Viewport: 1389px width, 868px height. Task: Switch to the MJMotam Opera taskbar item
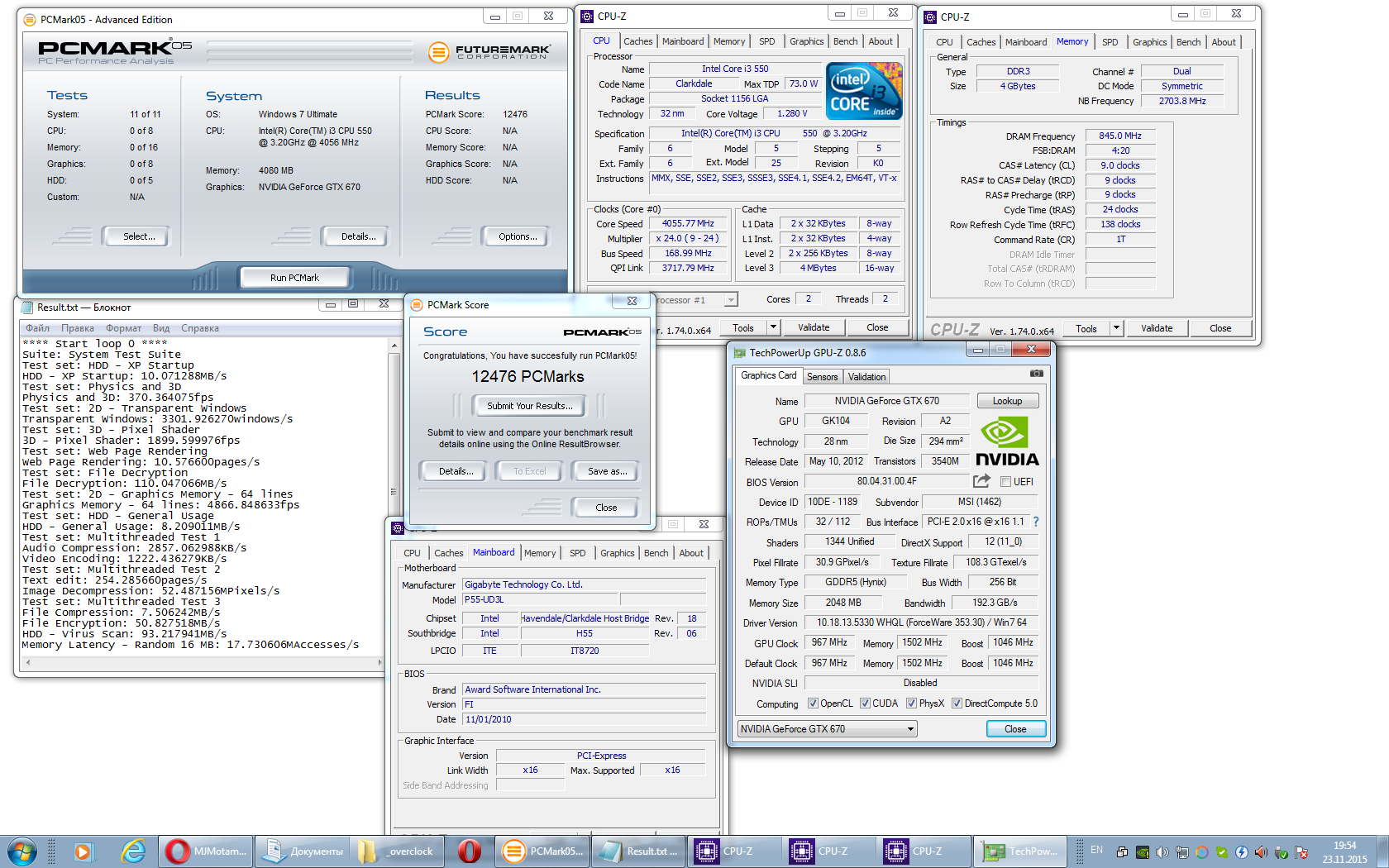[206, 851]
